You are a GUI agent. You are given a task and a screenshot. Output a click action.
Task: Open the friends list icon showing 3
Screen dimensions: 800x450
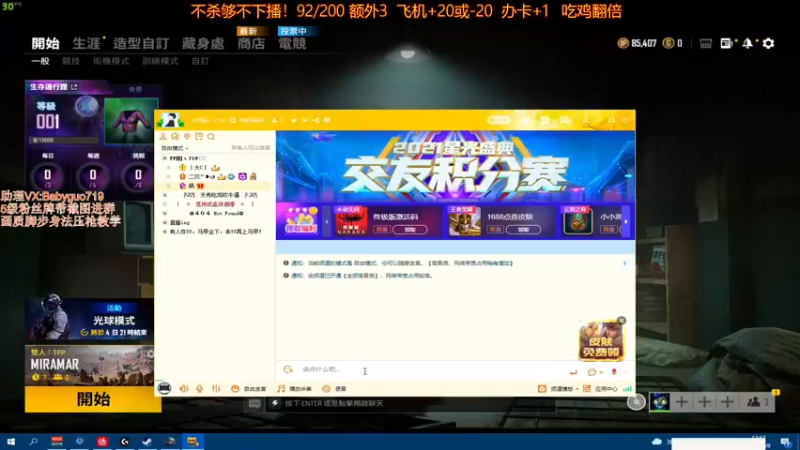(x=758, y=402)
